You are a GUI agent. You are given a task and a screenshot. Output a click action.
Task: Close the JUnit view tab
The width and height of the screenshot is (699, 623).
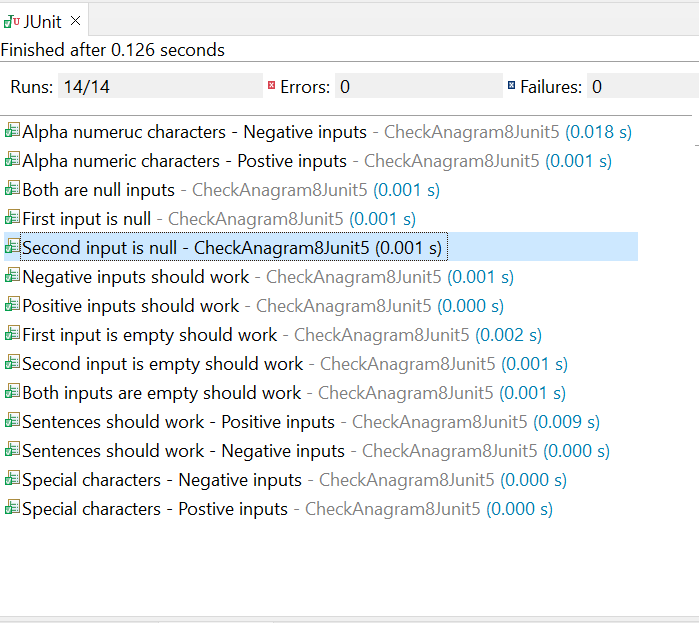coord(76,20)
